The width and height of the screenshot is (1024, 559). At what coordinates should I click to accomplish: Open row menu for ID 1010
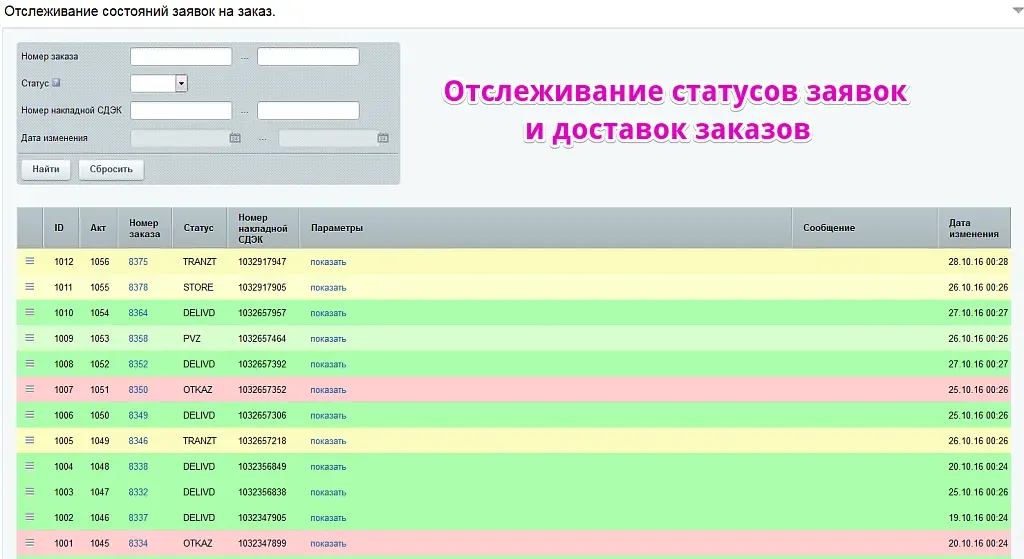[29, 312]
